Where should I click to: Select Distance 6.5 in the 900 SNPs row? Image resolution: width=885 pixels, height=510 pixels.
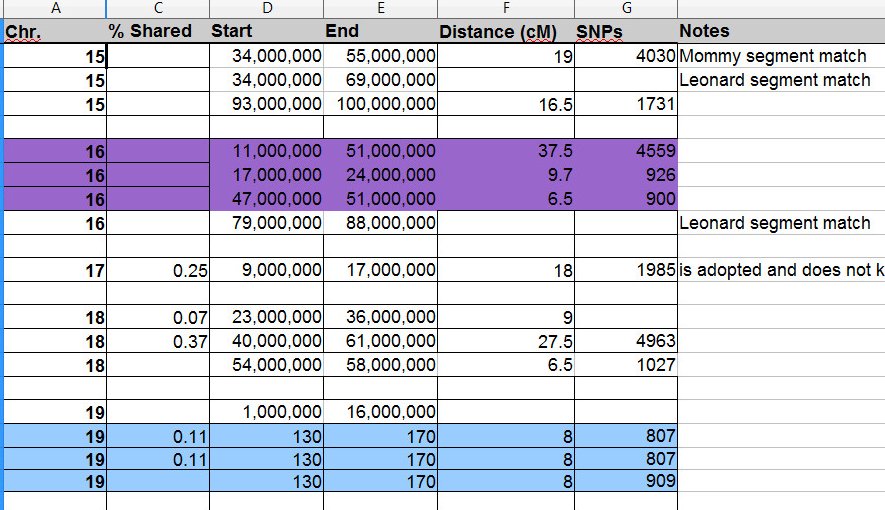coord(506,199)
